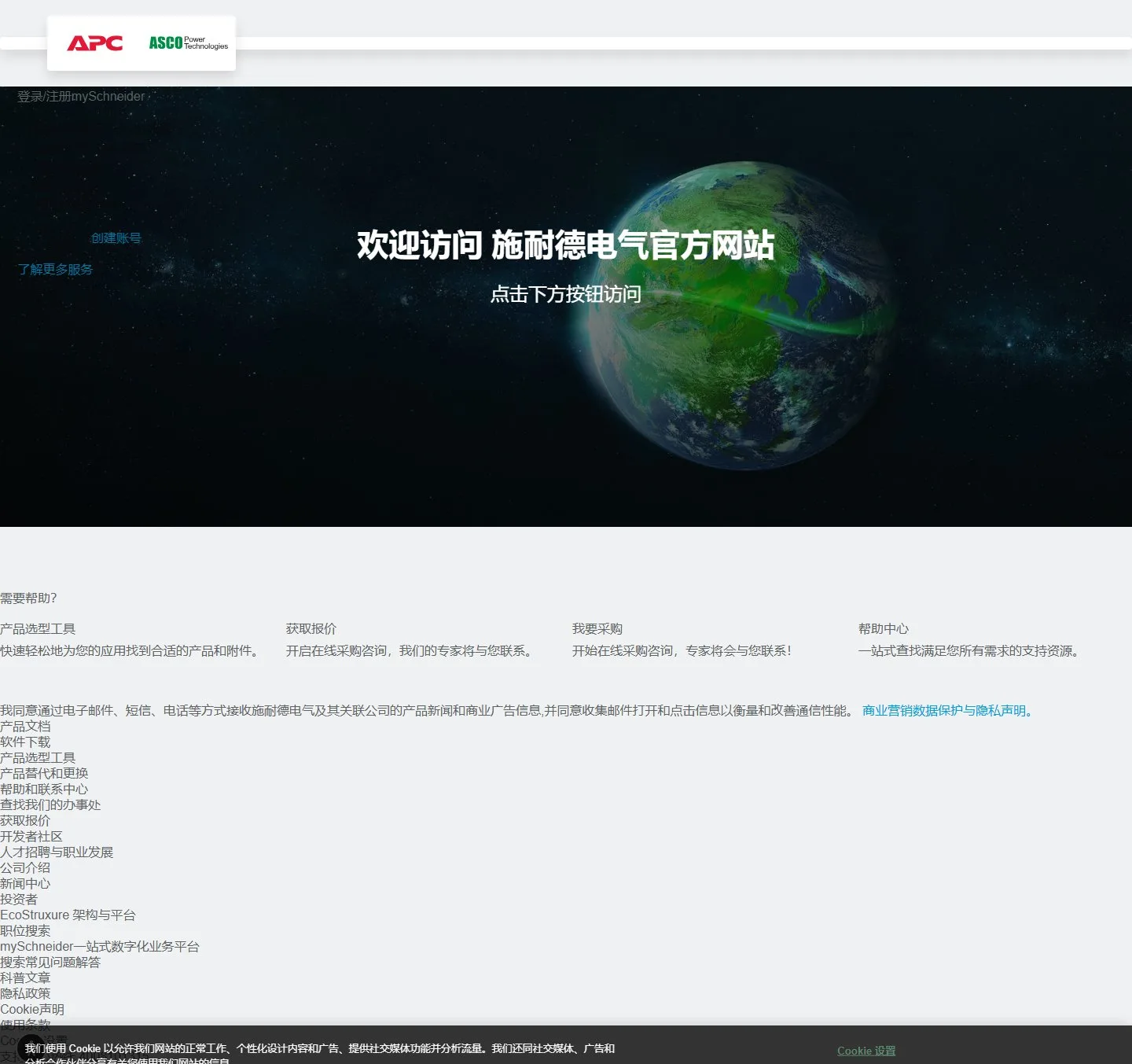Image resolution: width=1132 pixels, height=1064 pixels.
Task: Open Cookie声明 footer link
Action: (x=32, y=1009)
